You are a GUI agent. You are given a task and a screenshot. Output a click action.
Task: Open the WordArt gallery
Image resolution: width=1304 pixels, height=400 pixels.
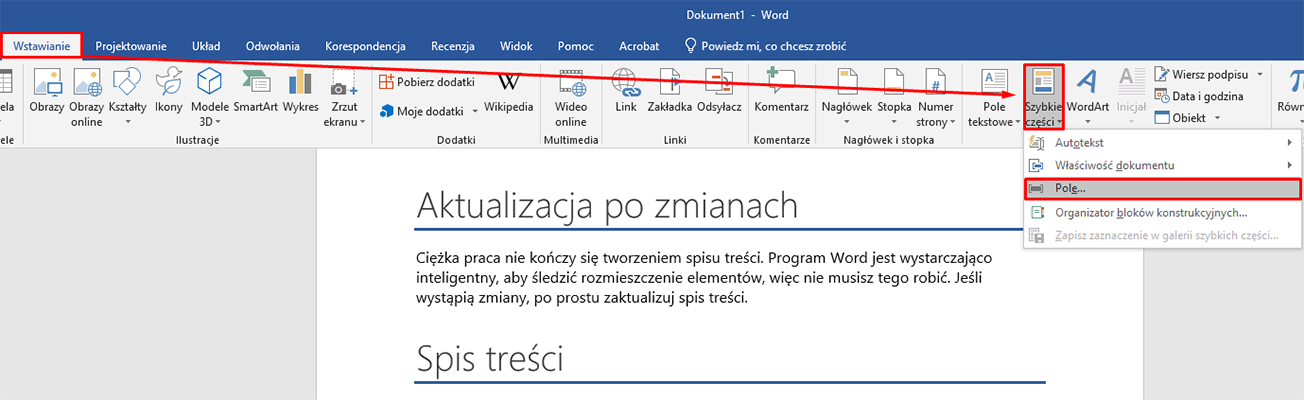coord(1088,95)
